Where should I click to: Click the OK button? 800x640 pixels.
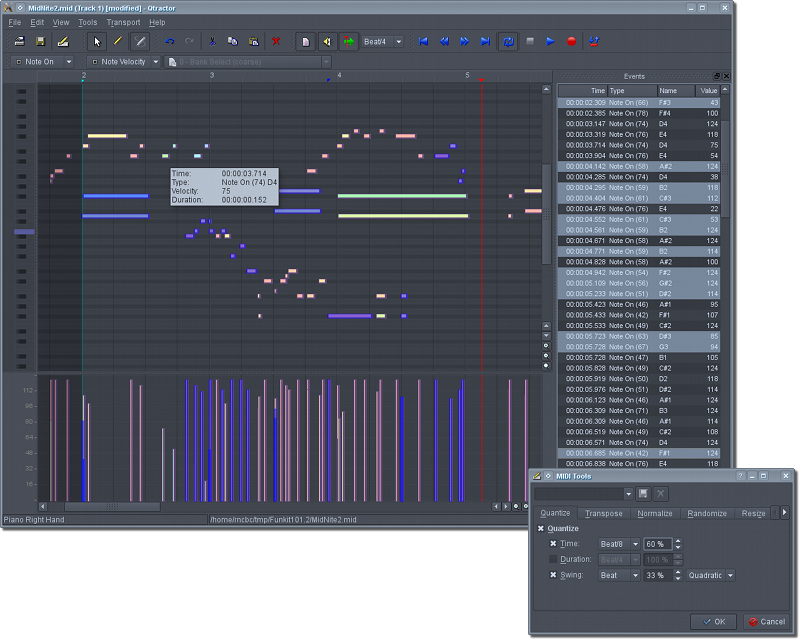pyautogui.click(x=714, y=621)
